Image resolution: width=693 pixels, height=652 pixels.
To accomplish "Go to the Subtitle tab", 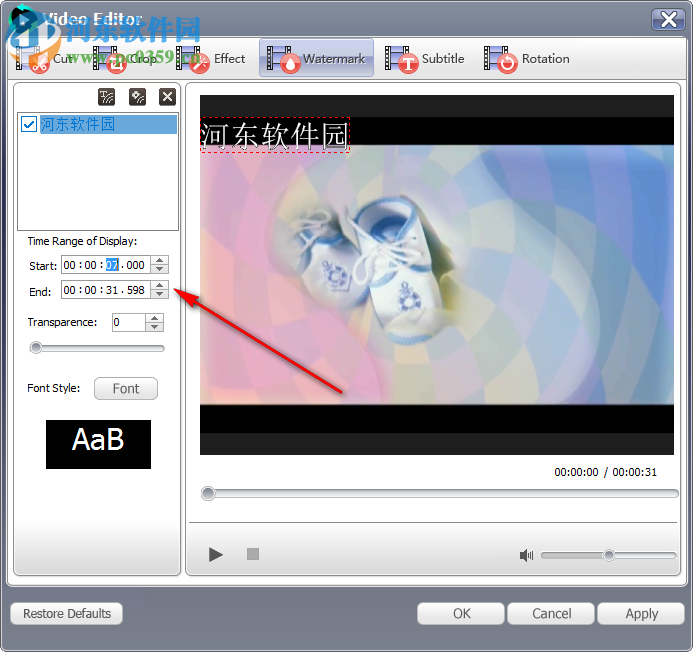I will click(x=425, y=58).
